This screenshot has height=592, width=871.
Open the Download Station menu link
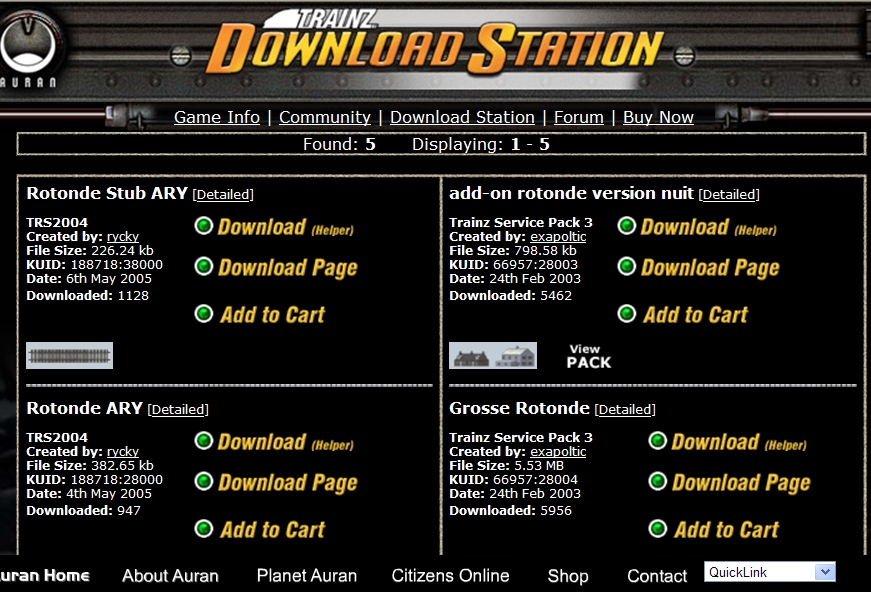[462, 117]
